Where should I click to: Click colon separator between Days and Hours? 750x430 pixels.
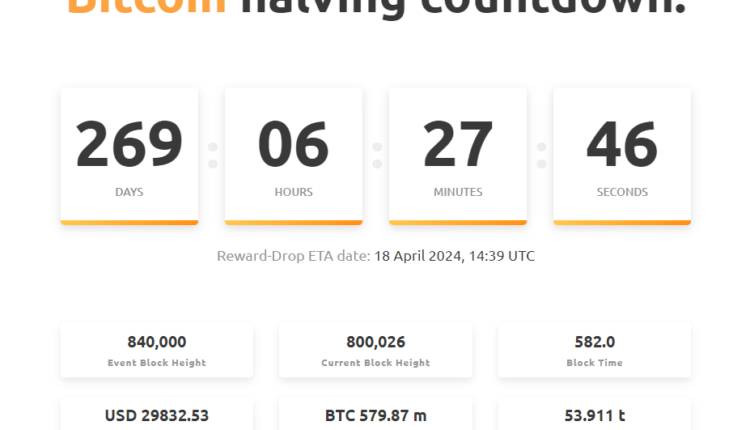212,155
